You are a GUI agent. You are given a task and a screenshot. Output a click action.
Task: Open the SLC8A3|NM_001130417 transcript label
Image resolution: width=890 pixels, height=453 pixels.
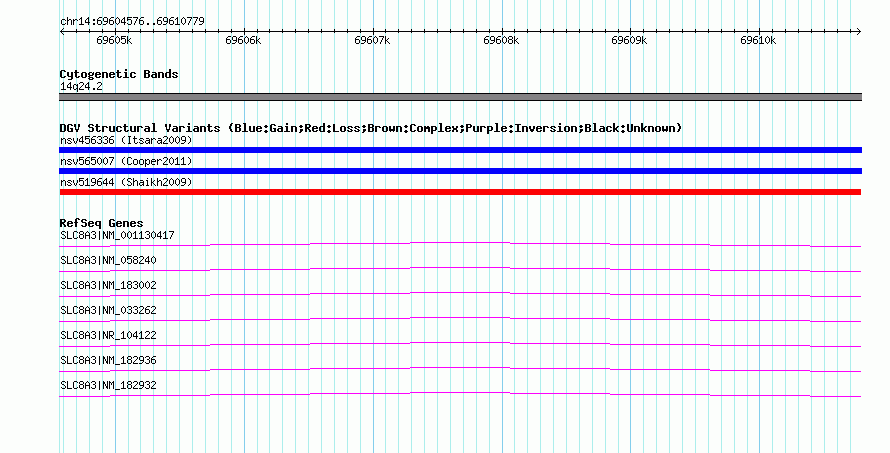tap(117, 235)
